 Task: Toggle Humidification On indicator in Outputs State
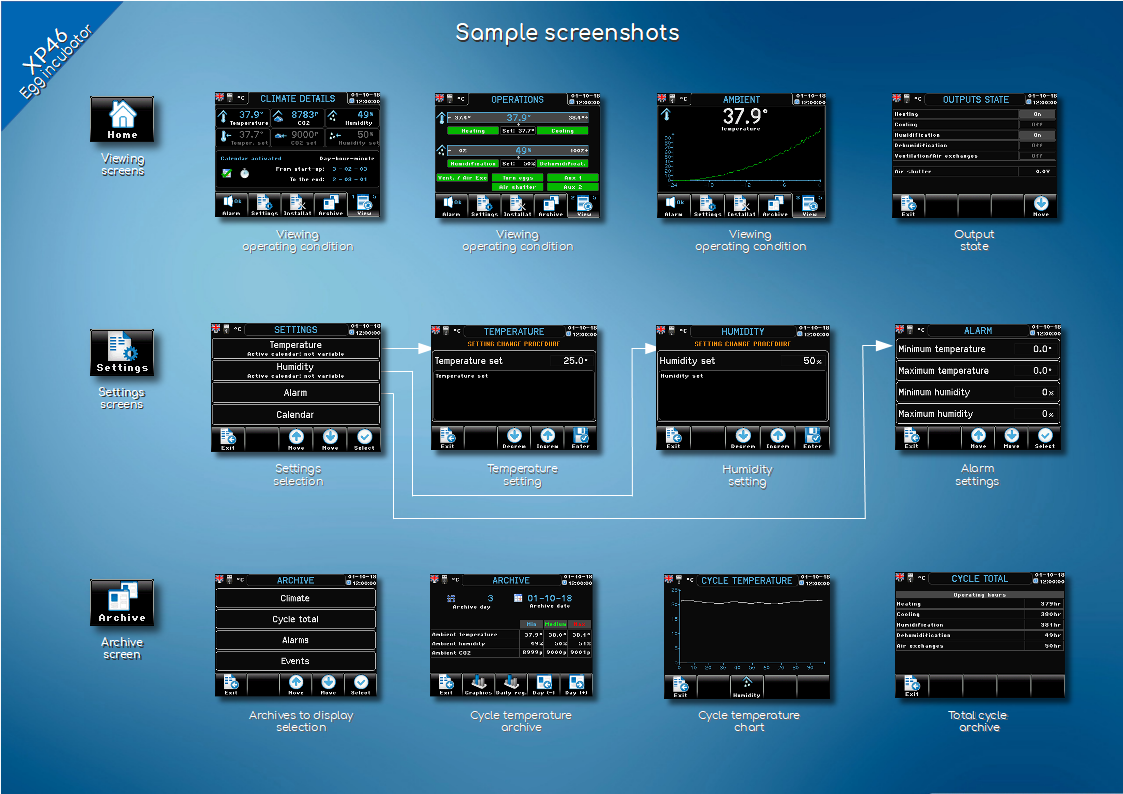[1037, 135]
